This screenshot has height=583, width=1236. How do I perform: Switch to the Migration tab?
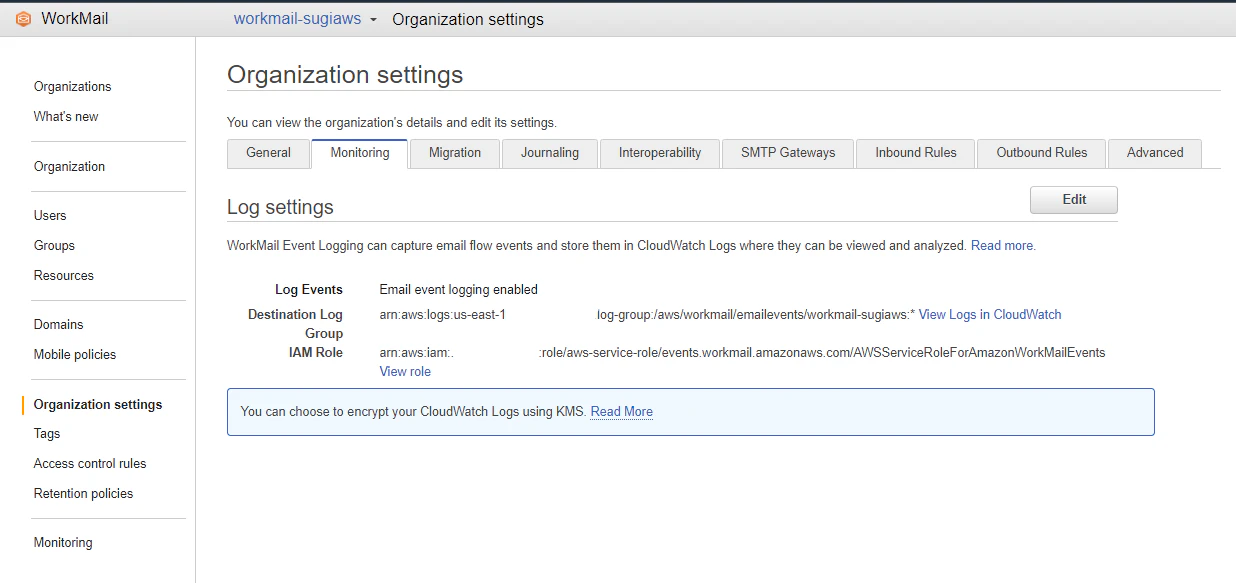point(455,153)
